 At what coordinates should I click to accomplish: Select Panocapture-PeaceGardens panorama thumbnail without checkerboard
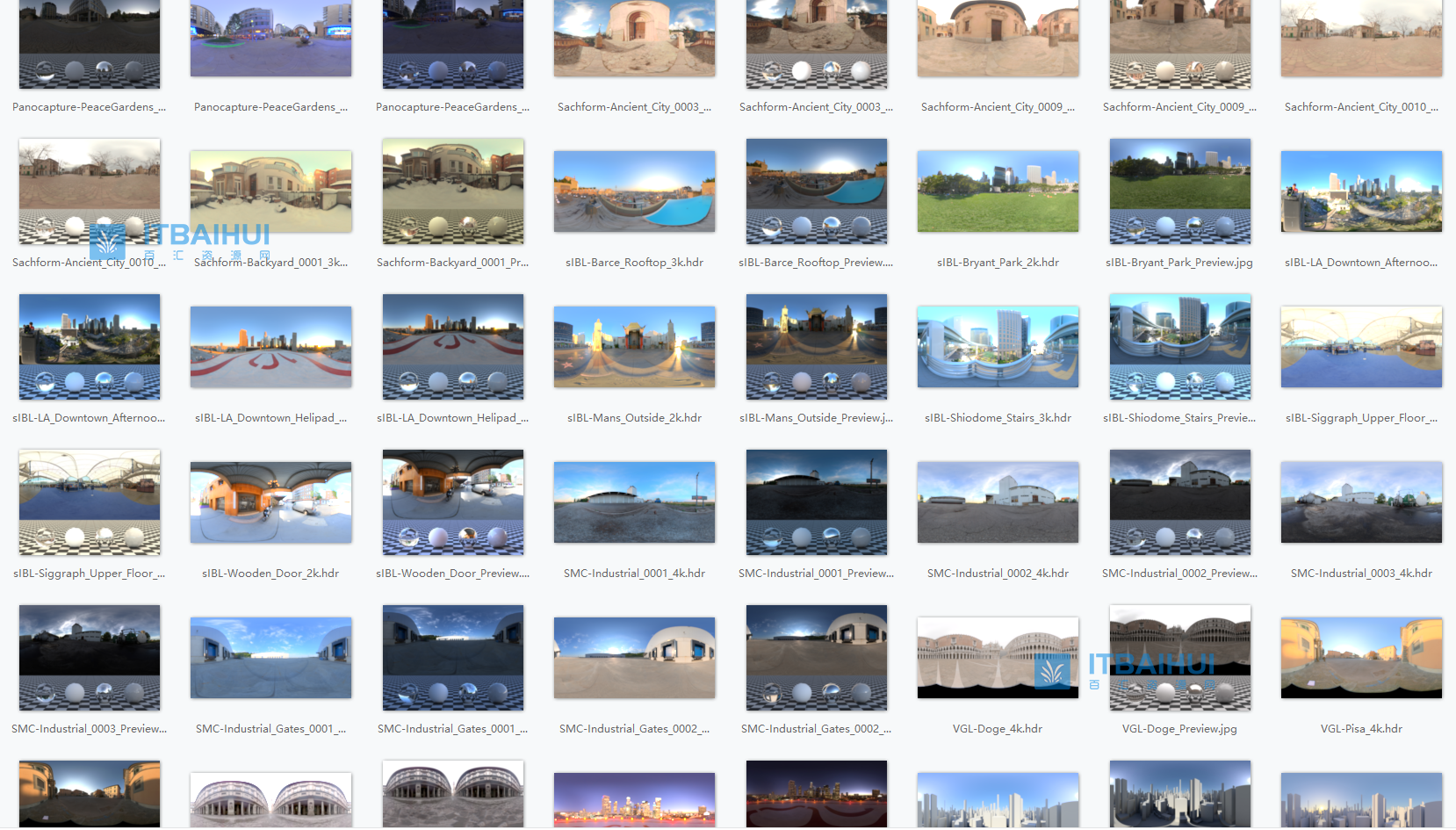(271, 38)
